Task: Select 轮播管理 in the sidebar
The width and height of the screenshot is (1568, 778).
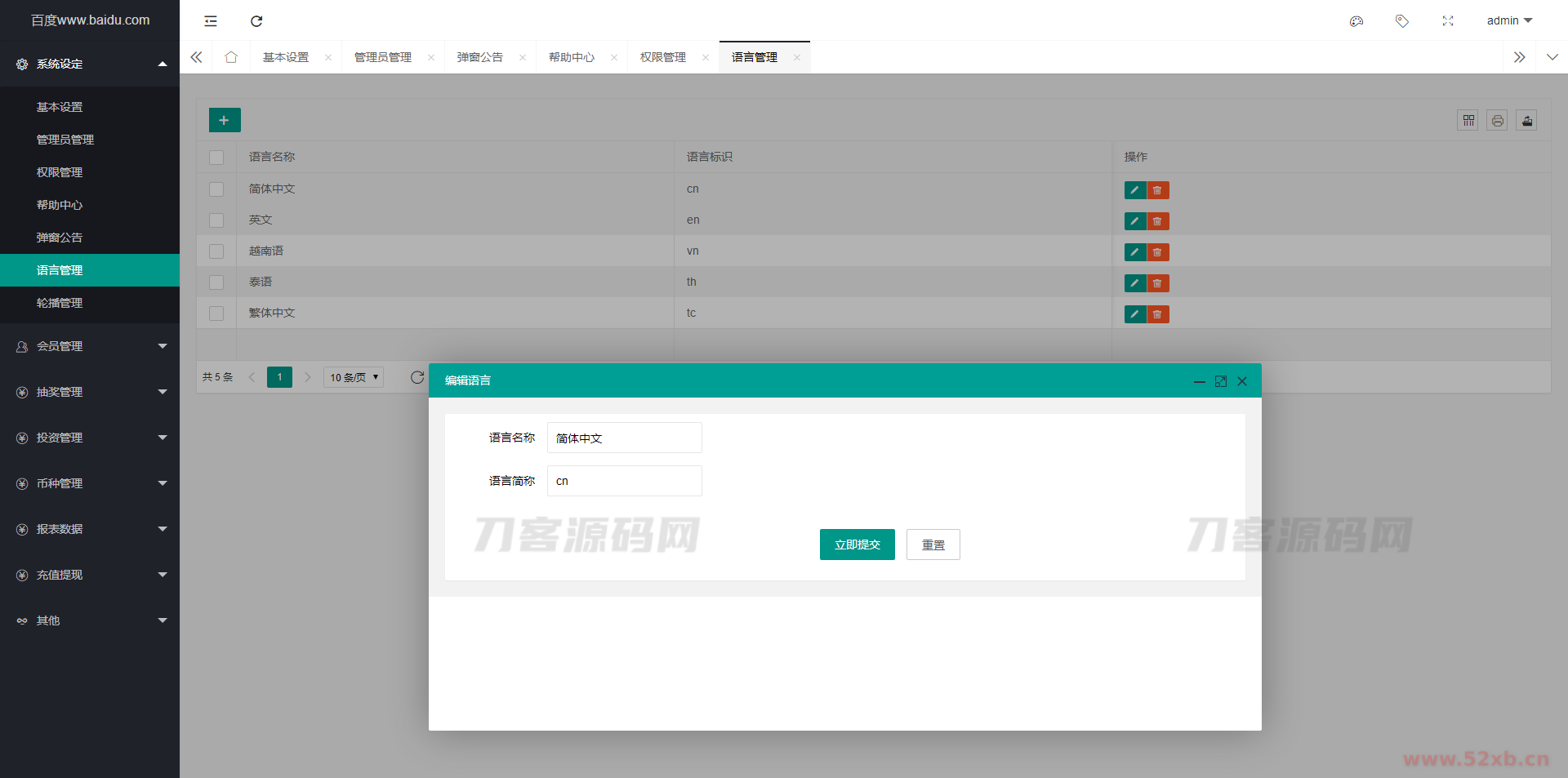Action: click(x=60, y=303)
